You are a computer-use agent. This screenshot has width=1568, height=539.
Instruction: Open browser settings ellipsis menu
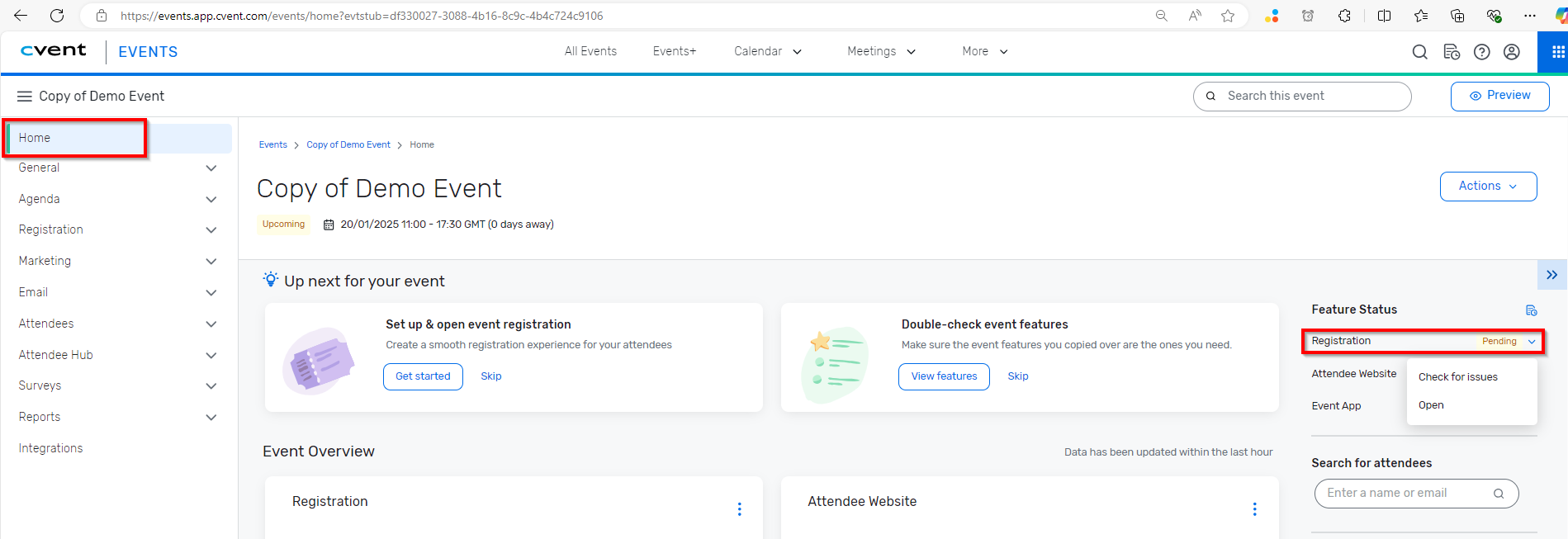[x=1530, y=16]
